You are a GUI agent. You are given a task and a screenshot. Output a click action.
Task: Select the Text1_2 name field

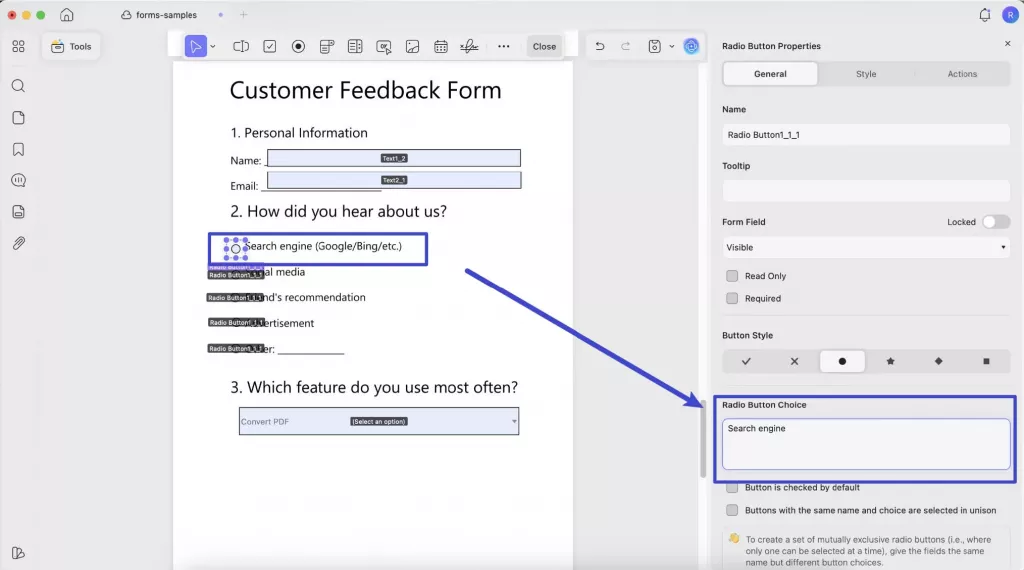click(394, 158)
